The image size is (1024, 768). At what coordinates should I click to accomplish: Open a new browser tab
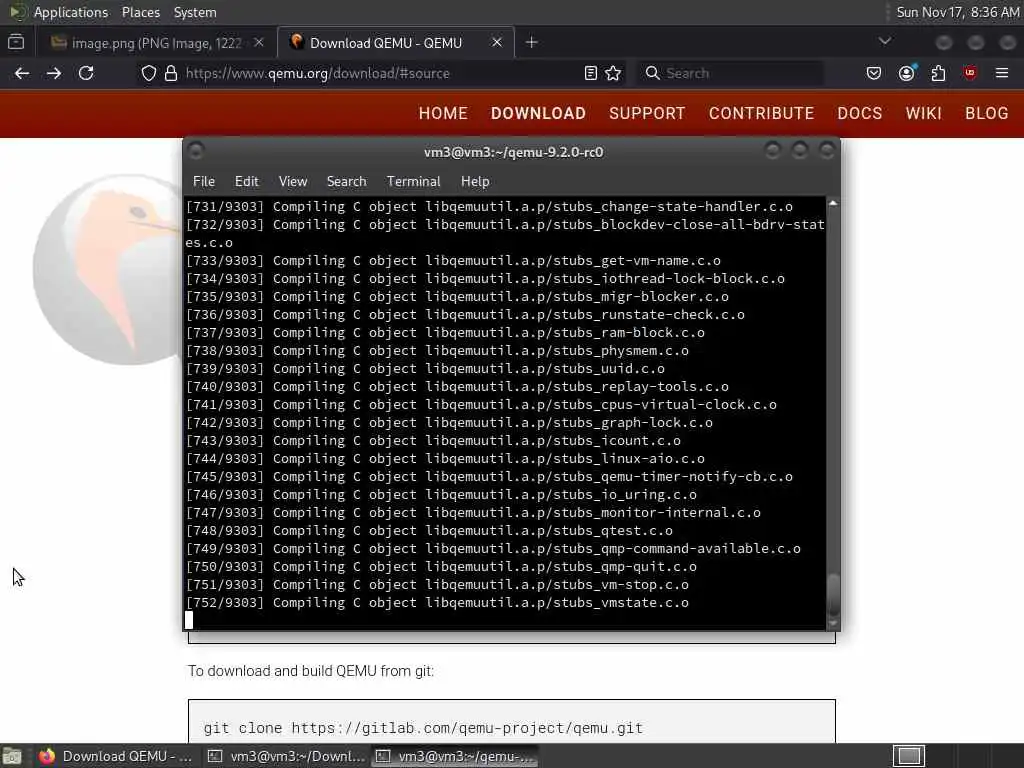point(532,42)
